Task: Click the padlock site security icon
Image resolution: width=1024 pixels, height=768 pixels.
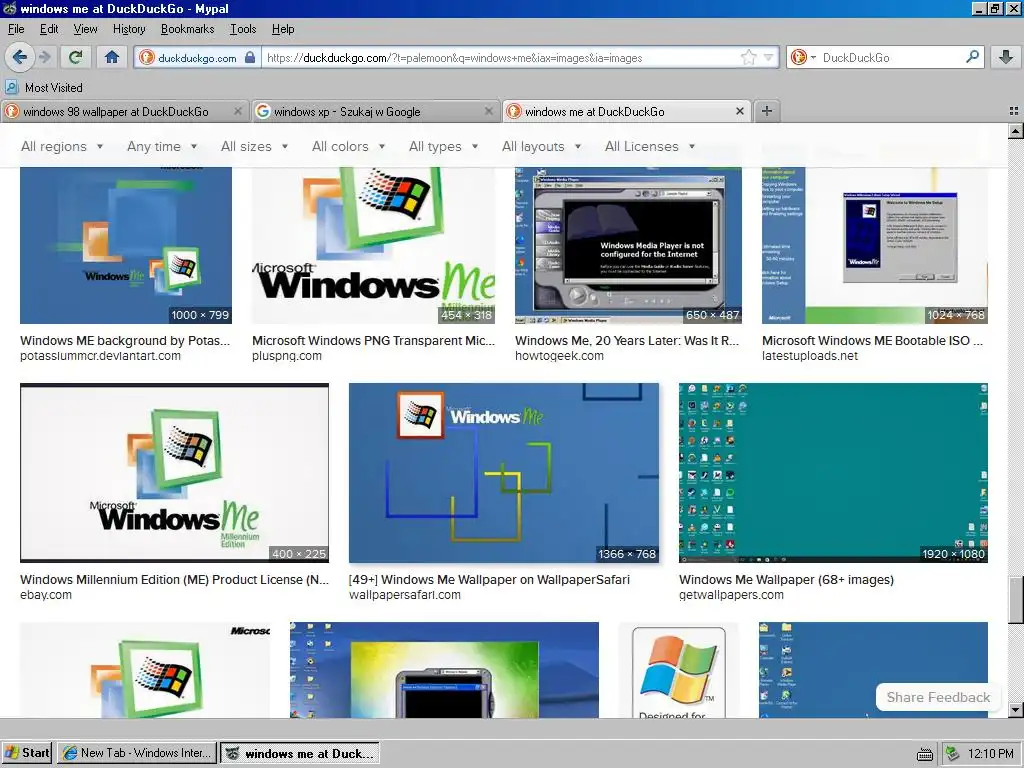Action: click(249, 57)
